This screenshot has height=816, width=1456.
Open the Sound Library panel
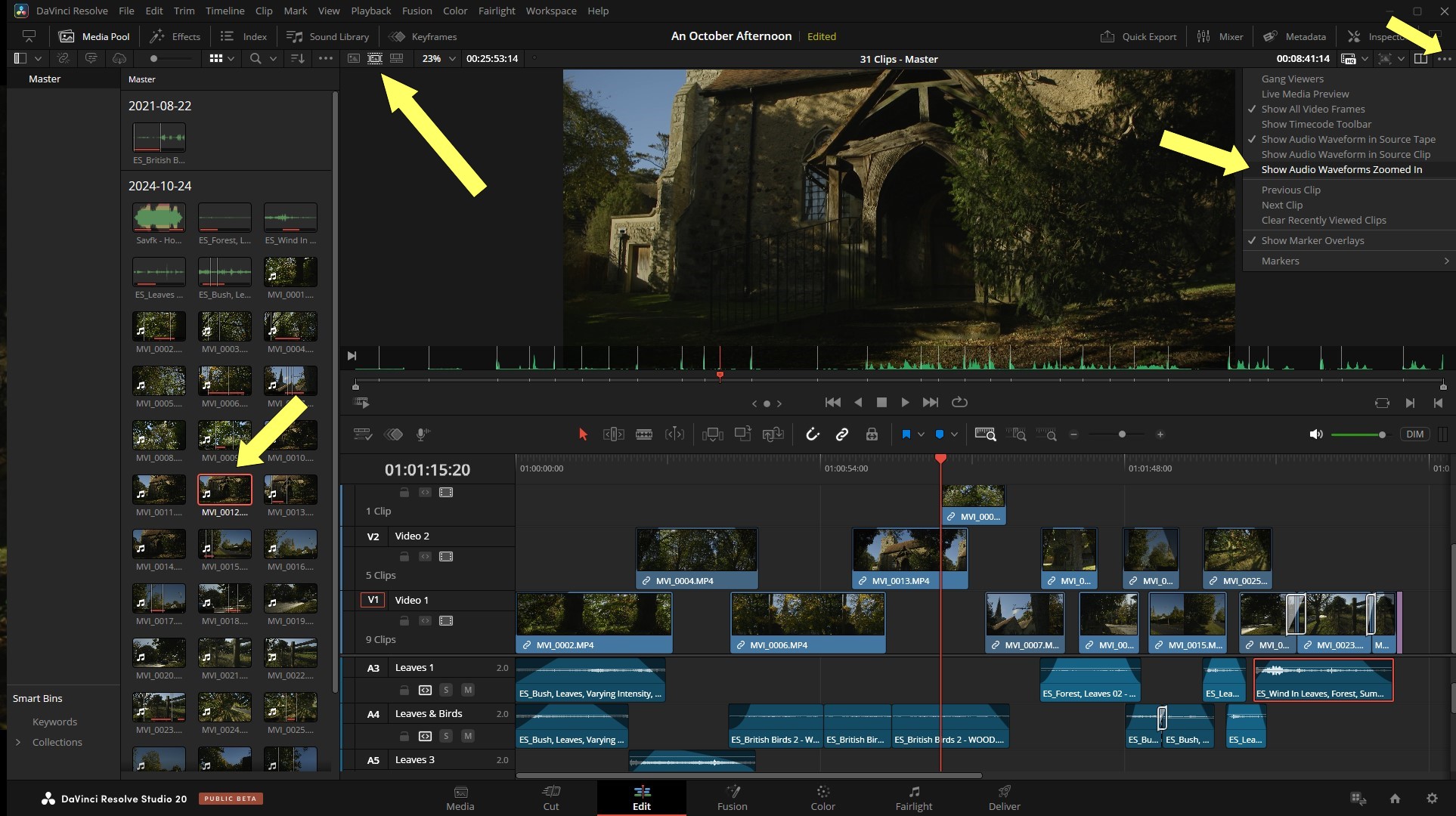pyautogui.click(x=328, y=36)
